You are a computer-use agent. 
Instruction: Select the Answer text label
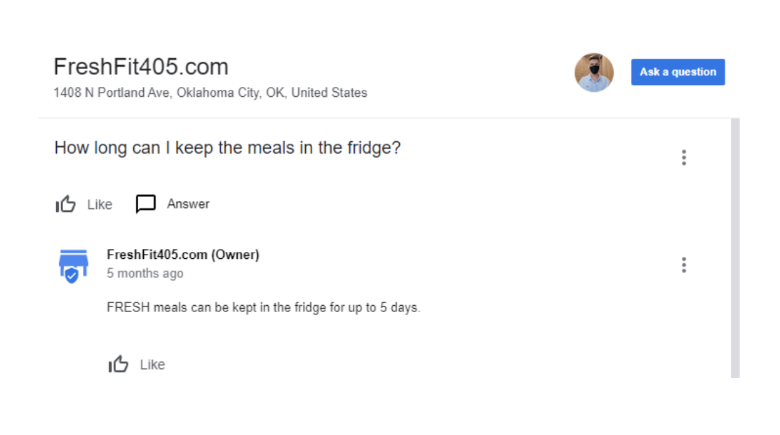click(188, 204)
